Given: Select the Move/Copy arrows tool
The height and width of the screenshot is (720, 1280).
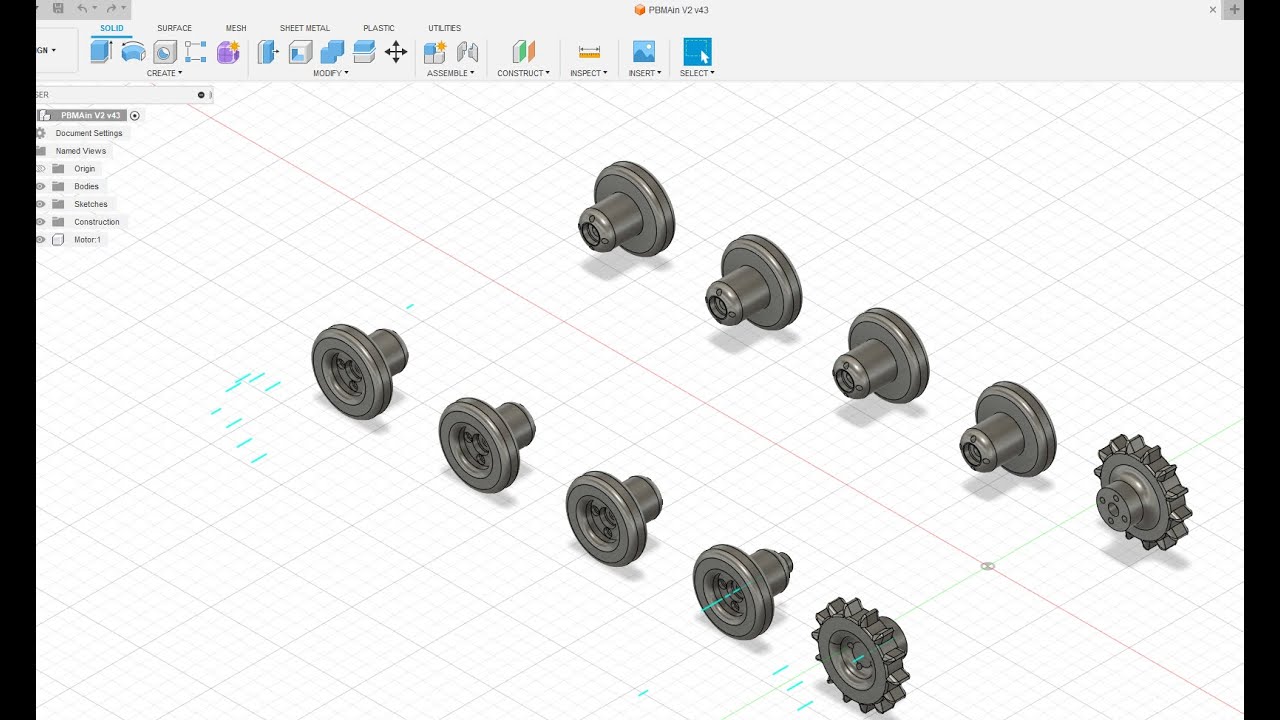Looking at the screenshot, I should [396, 52].
